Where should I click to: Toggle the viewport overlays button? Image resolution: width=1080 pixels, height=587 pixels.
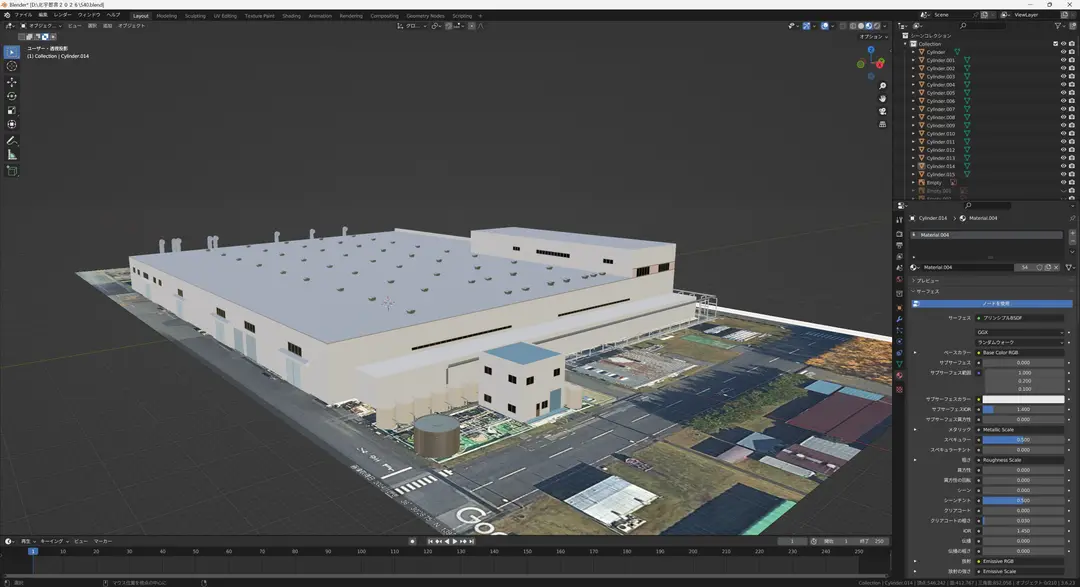[824, 26]
